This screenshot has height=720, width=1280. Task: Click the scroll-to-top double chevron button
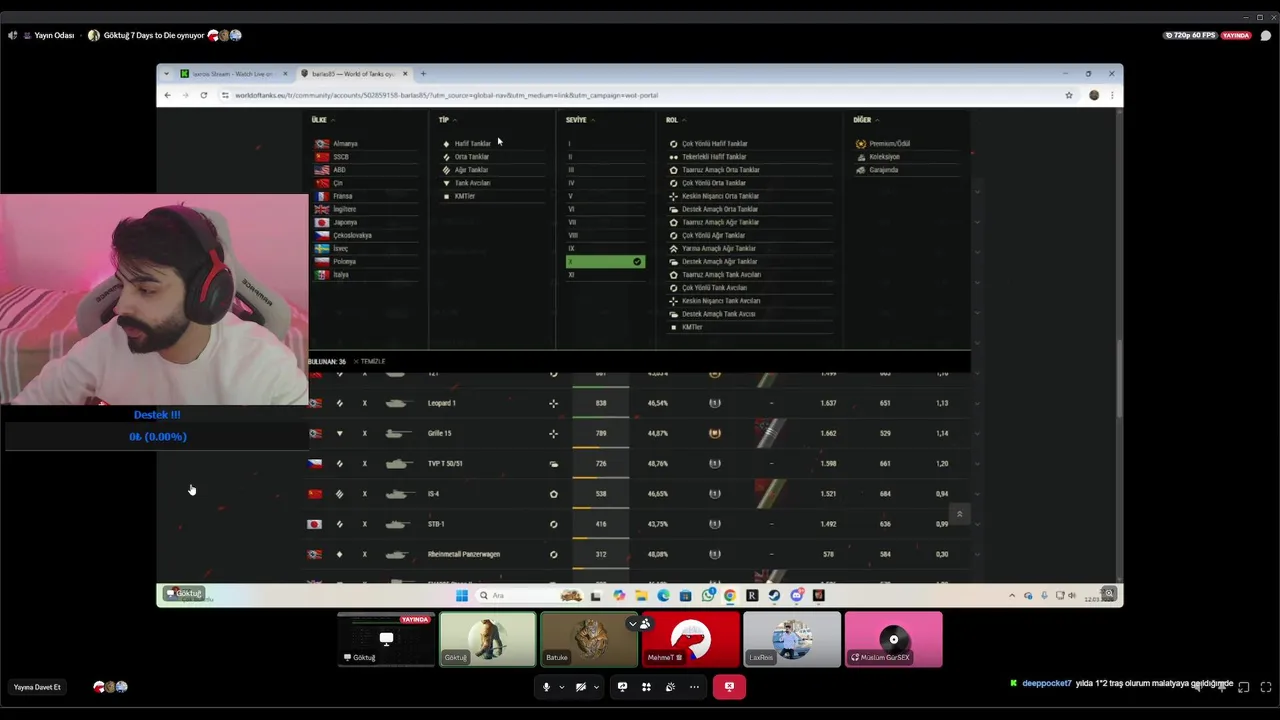coord(959,514)
